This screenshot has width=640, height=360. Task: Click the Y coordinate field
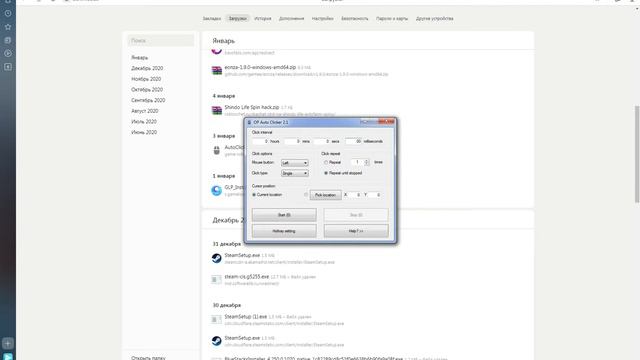pyautogui.click(x=375, y=195)
